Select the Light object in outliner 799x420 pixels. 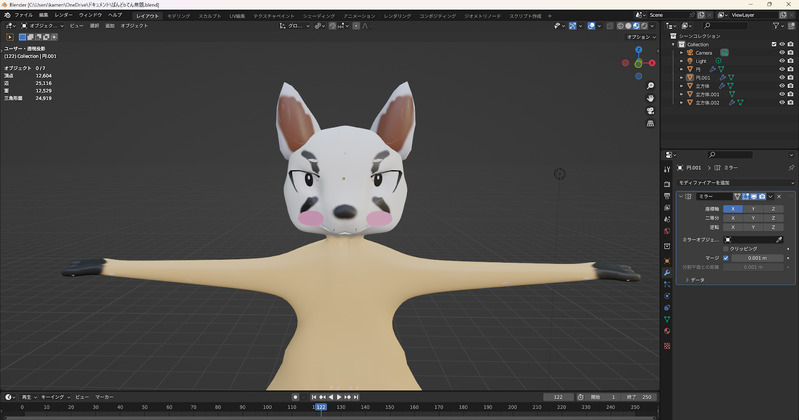coord(701,61)
